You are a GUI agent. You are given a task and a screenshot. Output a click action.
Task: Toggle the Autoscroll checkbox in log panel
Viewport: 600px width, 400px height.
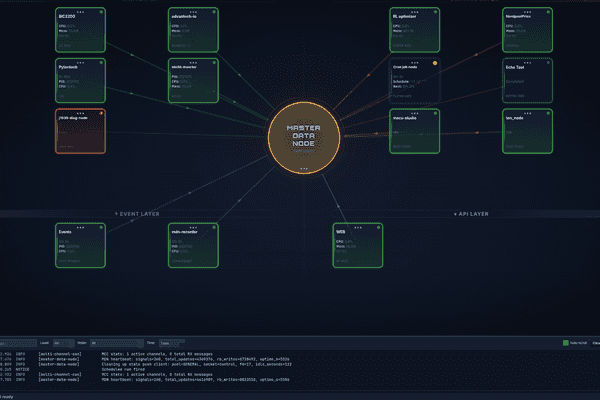[x=566, y=343]
